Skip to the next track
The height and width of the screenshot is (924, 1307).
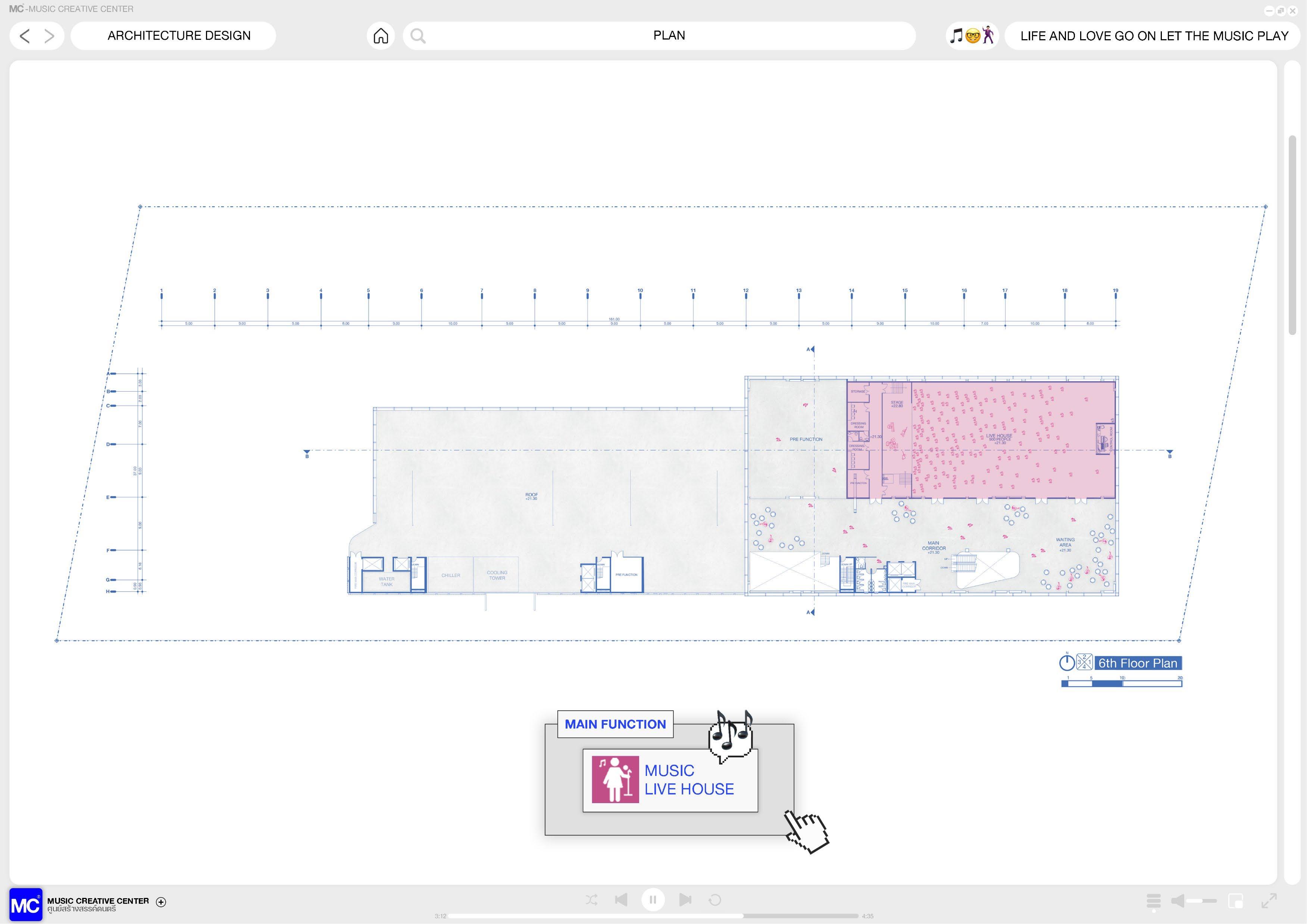(x=685, y=899)
